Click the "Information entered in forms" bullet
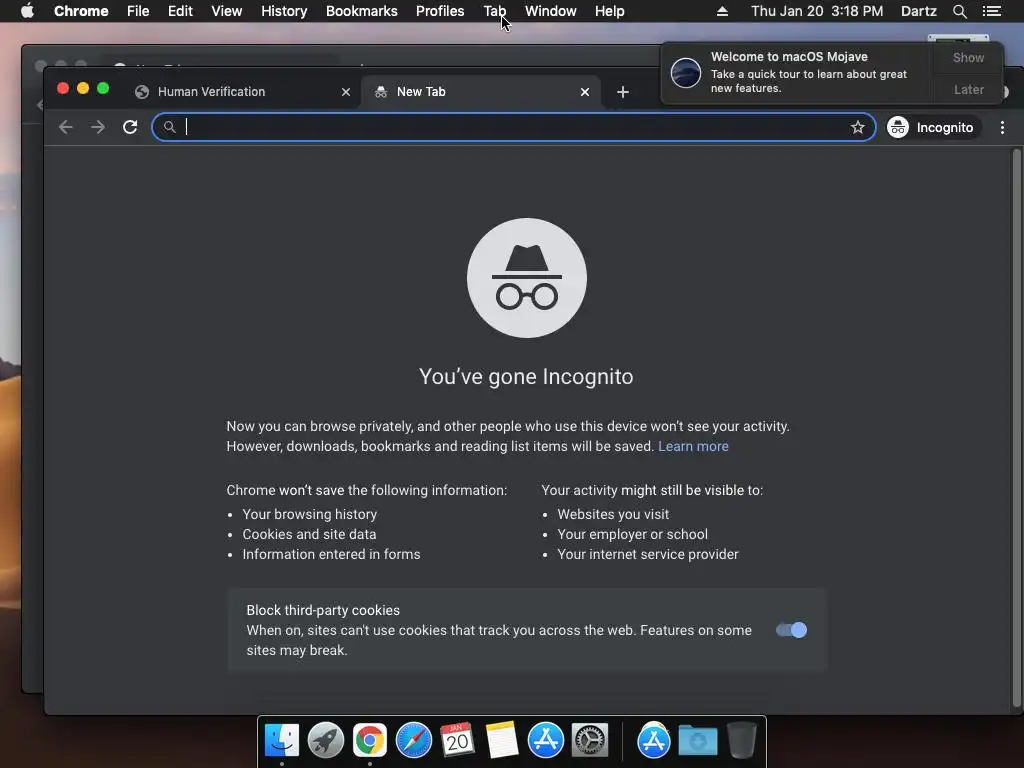Image resolution: width=1024 pixels, height=768 pixels. tap(331, 554)
